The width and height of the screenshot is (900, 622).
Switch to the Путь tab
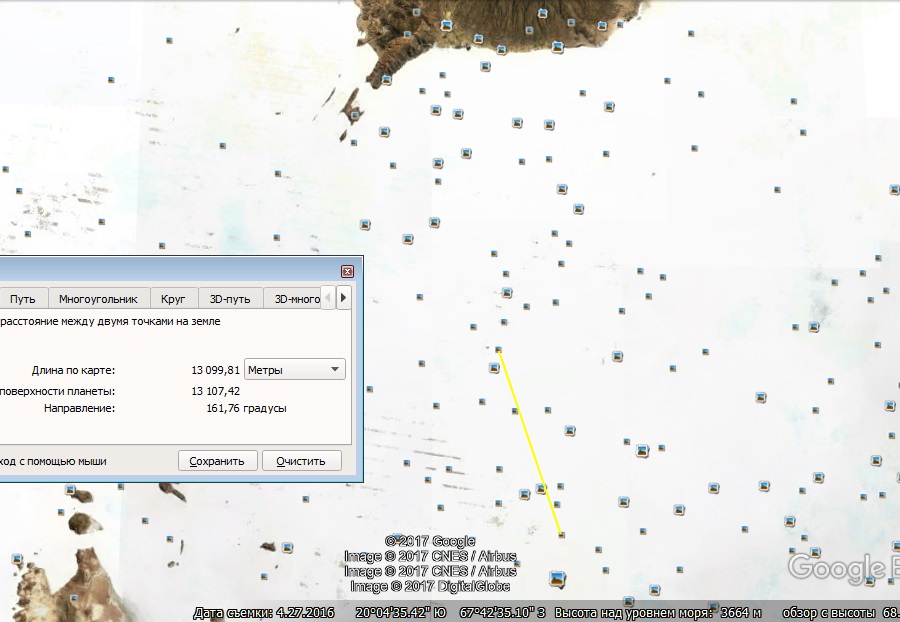pos(22,298)
